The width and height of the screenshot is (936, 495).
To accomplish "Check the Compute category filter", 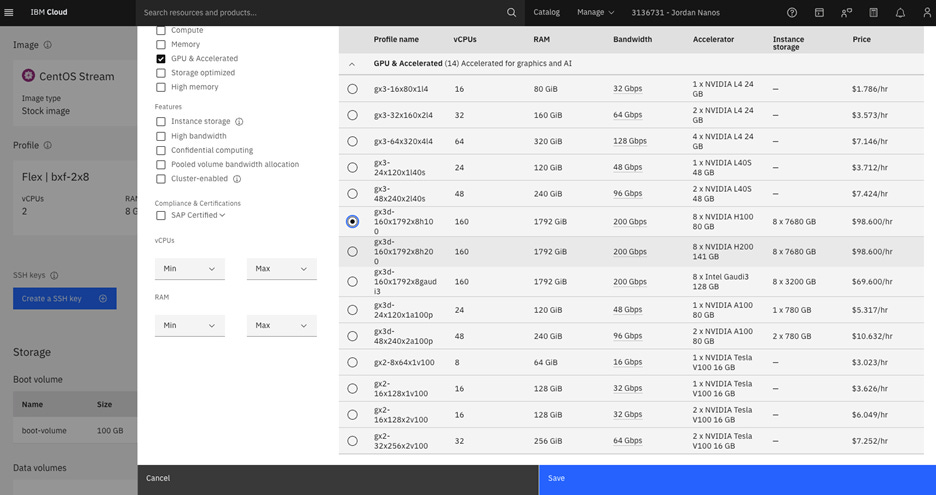I will pyautogui.click(x=161, y=30).
